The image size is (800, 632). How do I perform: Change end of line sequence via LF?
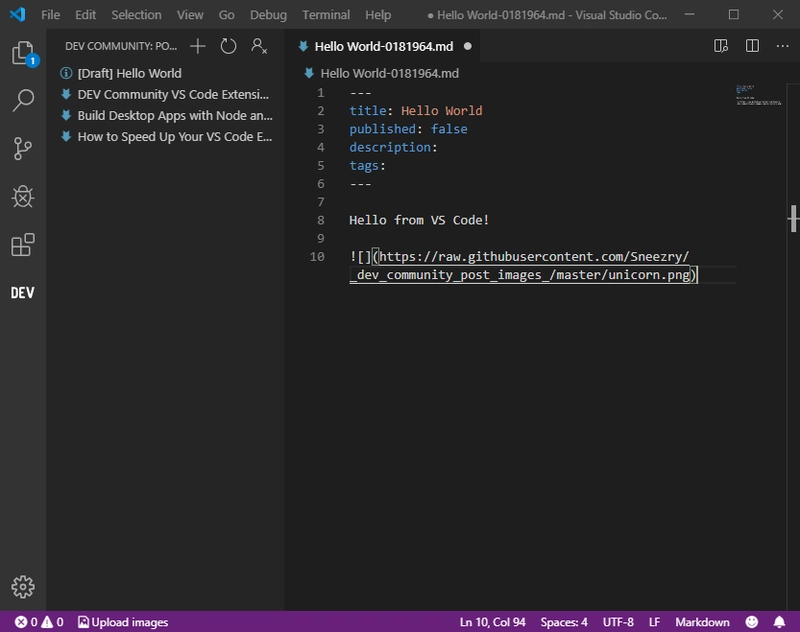tap(654, 622)
